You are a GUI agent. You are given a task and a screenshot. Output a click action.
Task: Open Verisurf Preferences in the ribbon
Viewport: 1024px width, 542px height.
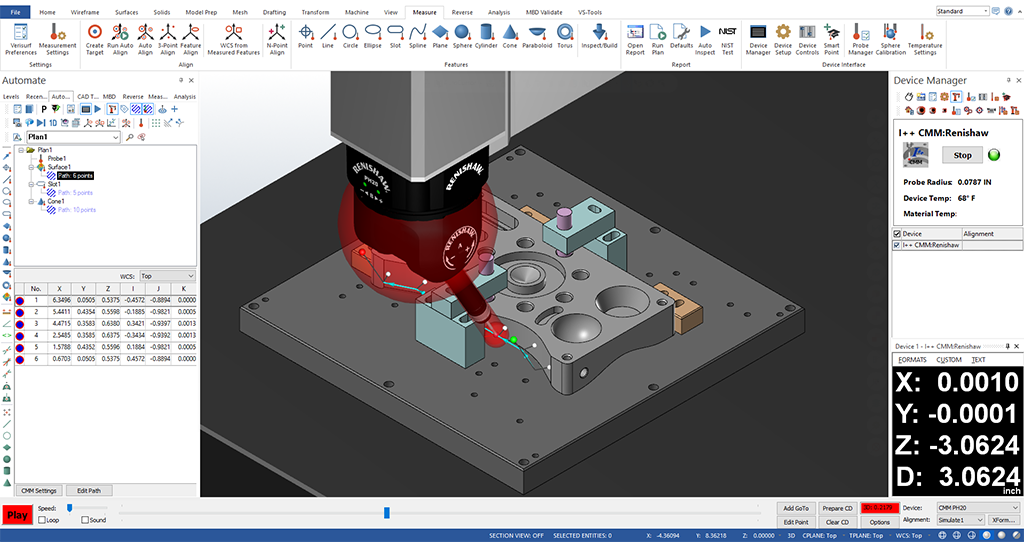pos(21,39)
